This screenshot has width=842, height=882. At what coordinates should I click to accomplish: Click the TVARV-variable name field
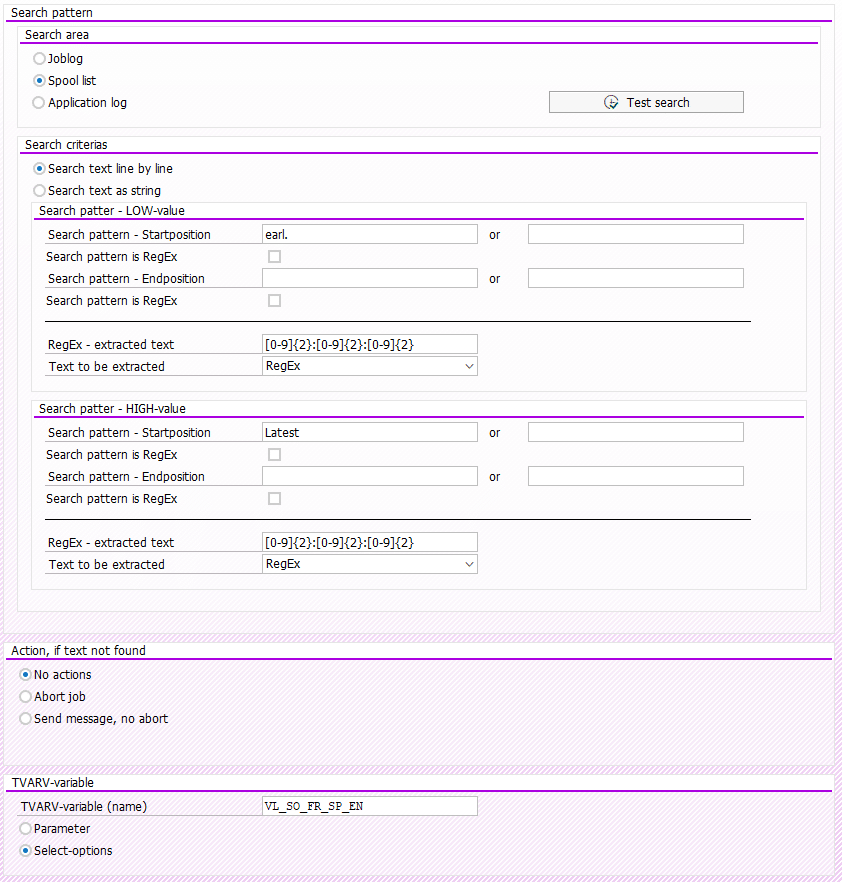370,806
